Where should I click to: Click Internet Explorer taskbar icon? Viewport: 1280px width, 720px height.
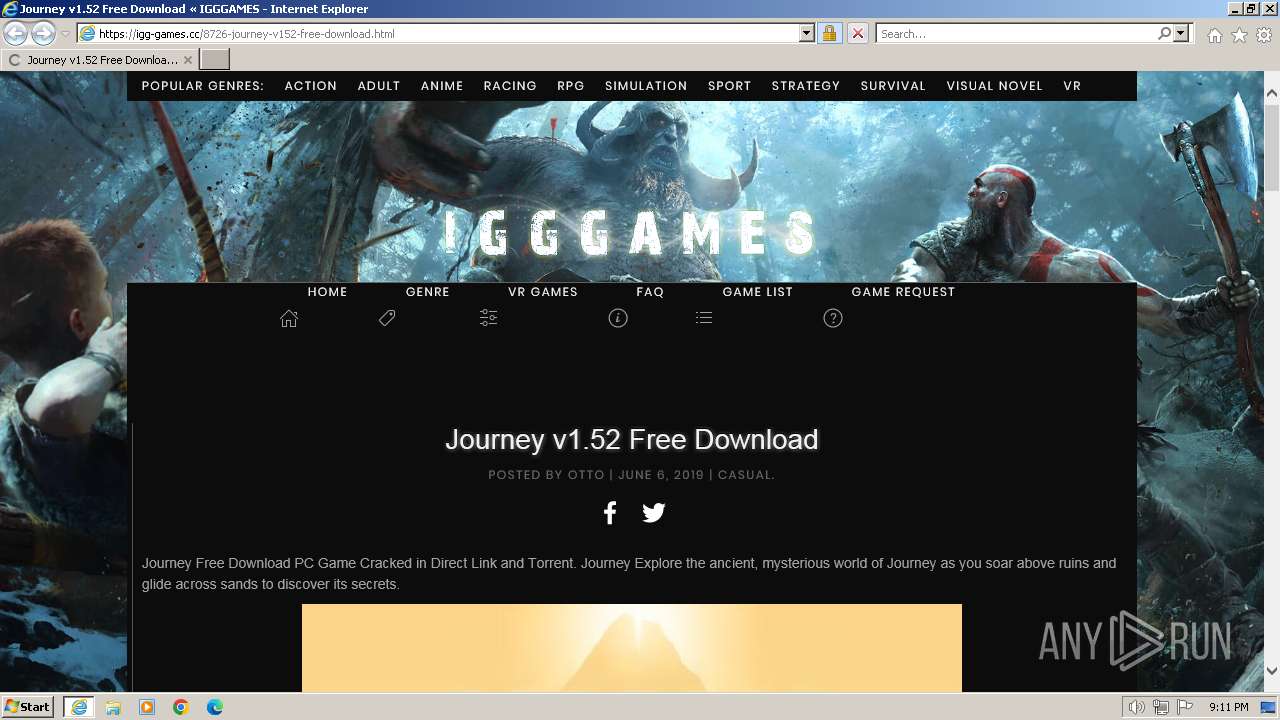(78, 707)
